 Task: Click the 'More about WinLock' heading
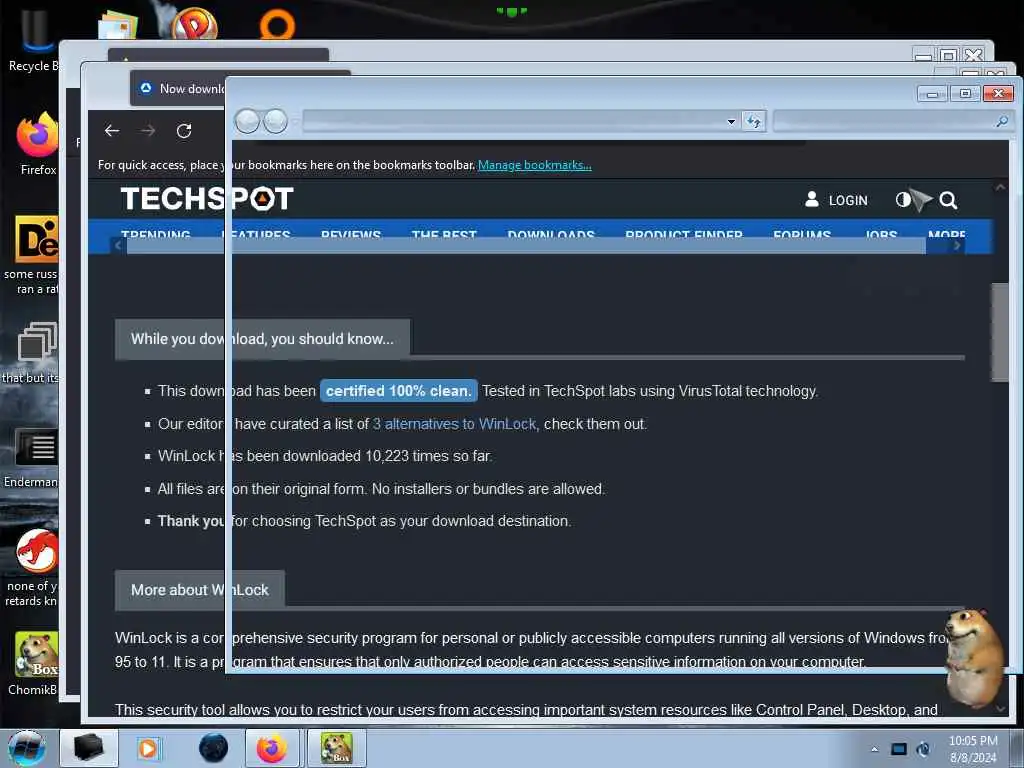(200, 590)
